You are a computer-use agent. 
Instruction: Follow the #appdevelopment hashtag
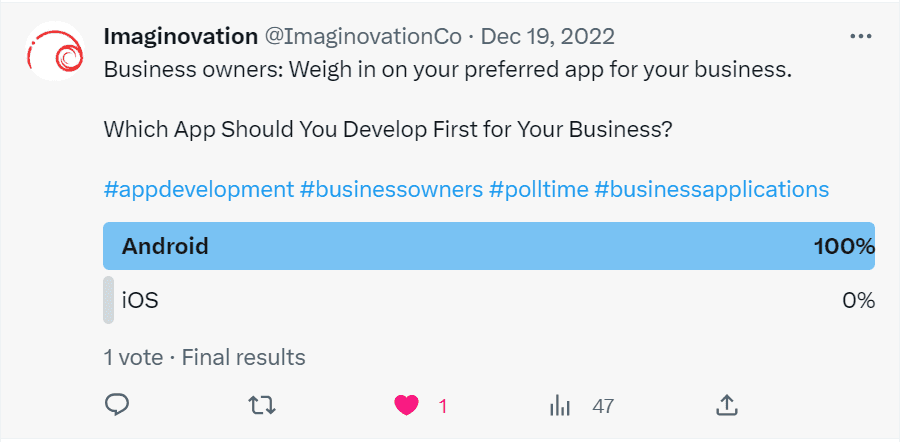click(x=199, y=189)
